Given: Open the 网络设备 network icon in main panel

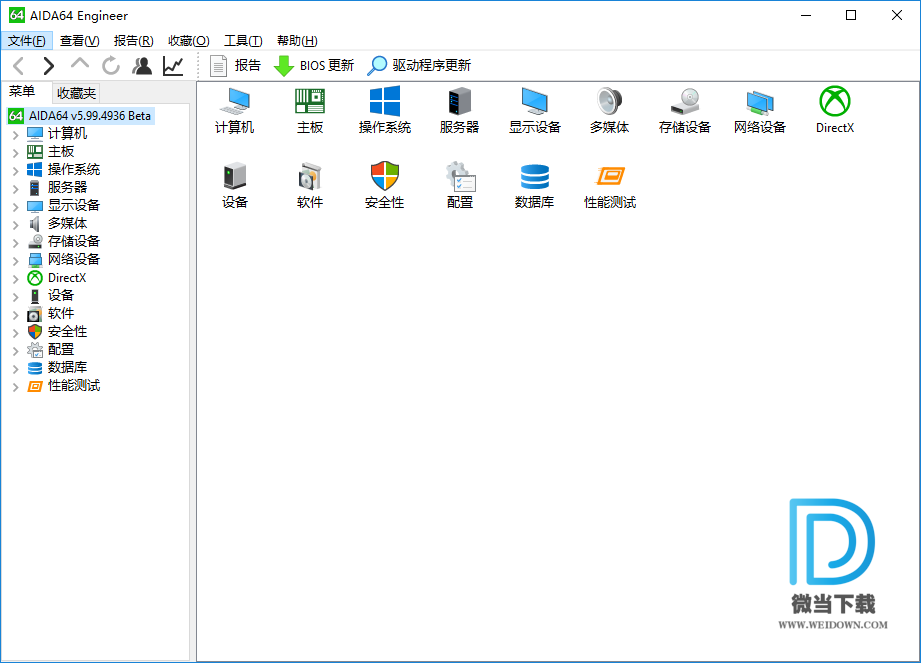Looking at the screenshot, I should (x=759, y=110).
